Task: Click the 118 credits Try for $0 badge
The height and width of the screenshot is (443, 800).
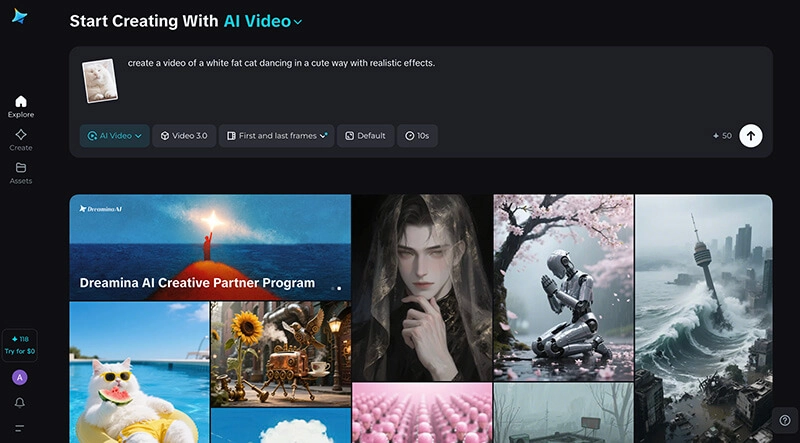Action: coord(19,346)
